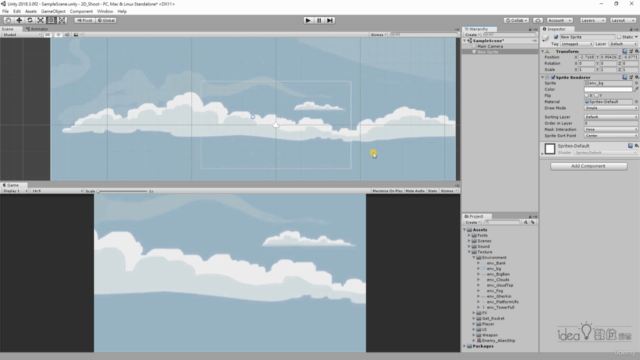Select the Move tool
Viewport: 640px width, 360px height.
click(x=19, y=20)
